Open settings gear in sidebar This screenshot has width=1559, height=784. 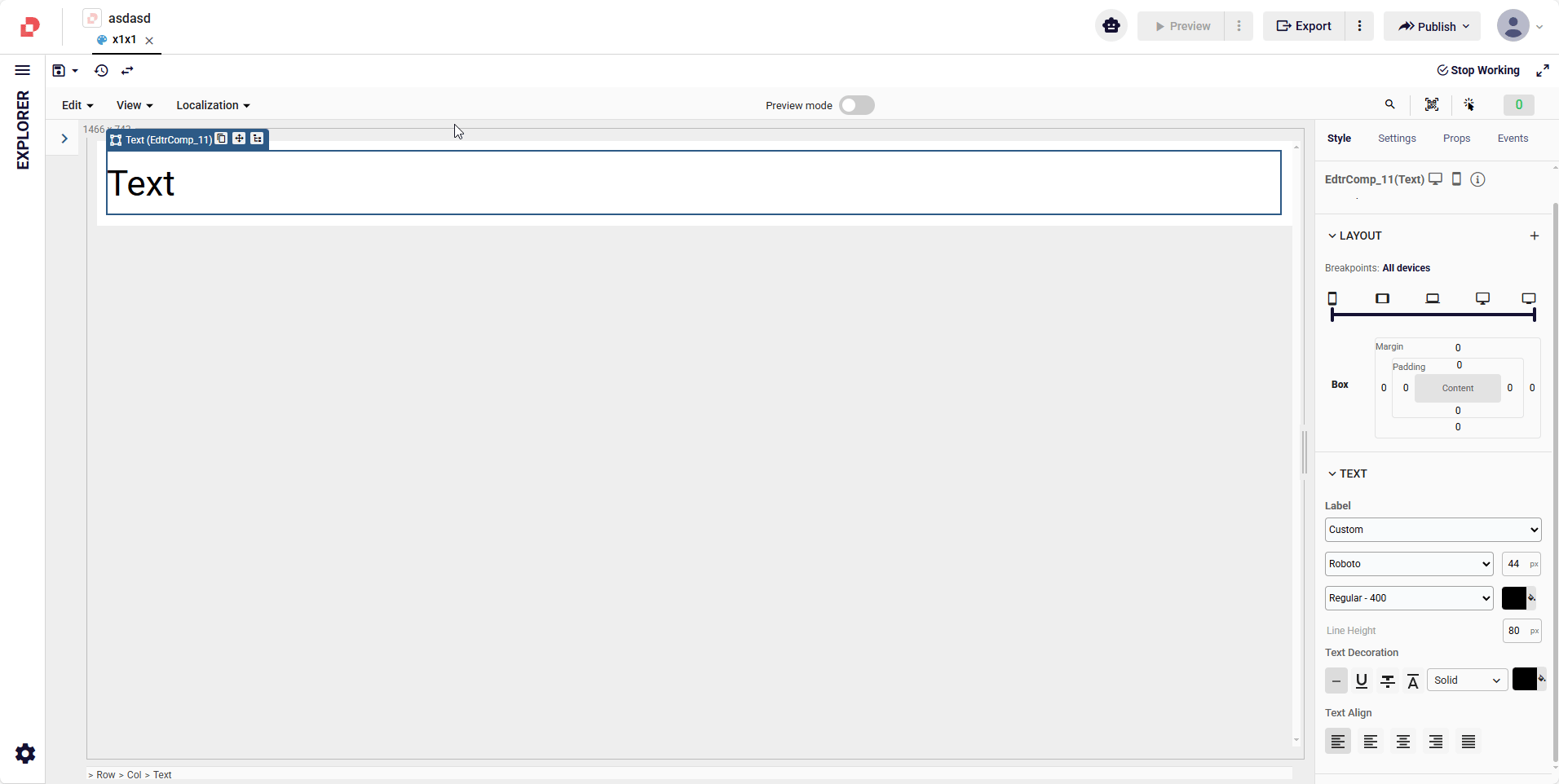coord(25,753)
